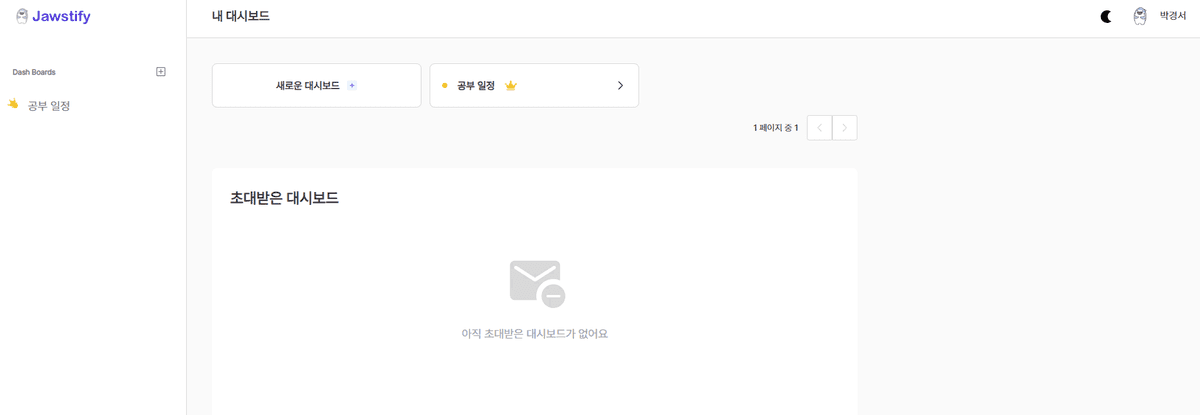Toggle dark mode with the moon icon
The width and height of the screenshot is (1200, 415).
(x=1106, y=16)
